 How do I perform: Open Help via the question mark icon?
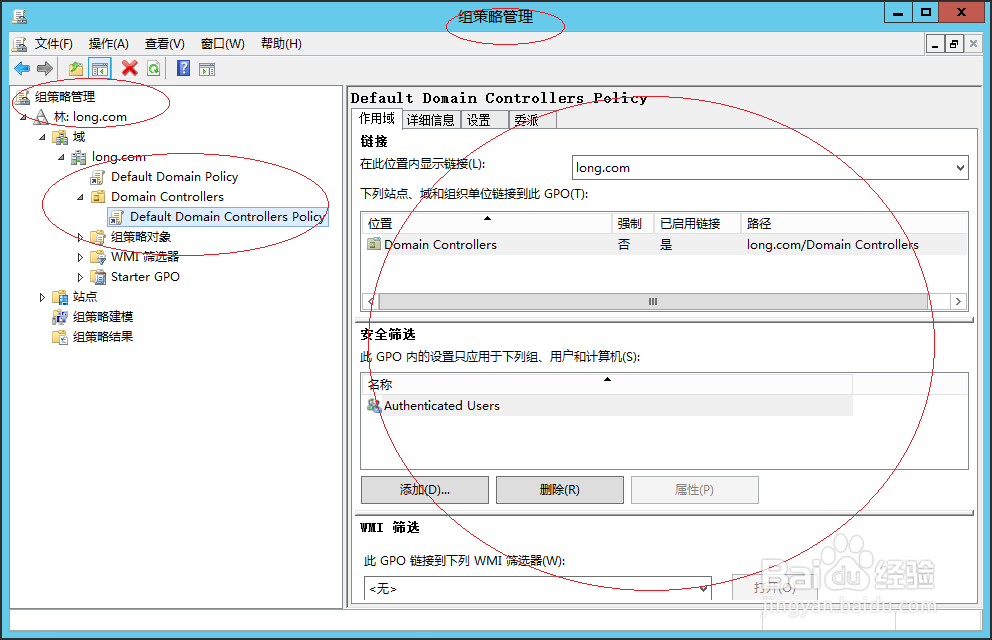pos(183,68)
